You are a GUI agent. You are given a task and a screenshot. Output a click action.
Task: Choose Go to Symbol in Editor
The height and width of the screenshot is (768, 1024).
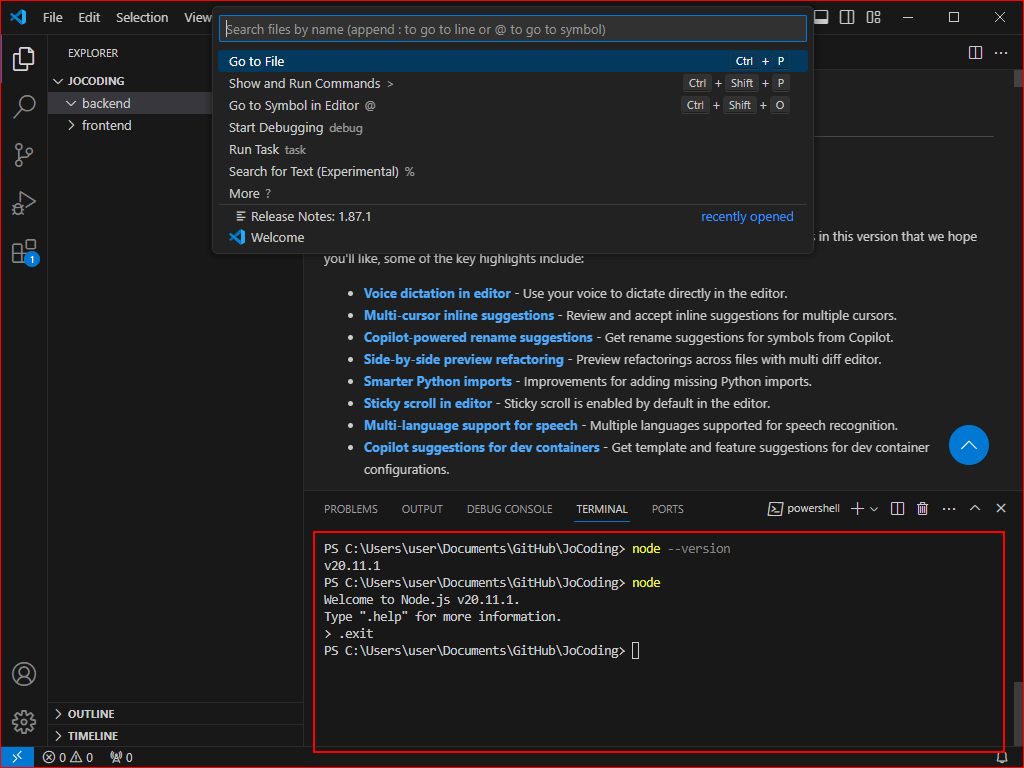point(513,105)
